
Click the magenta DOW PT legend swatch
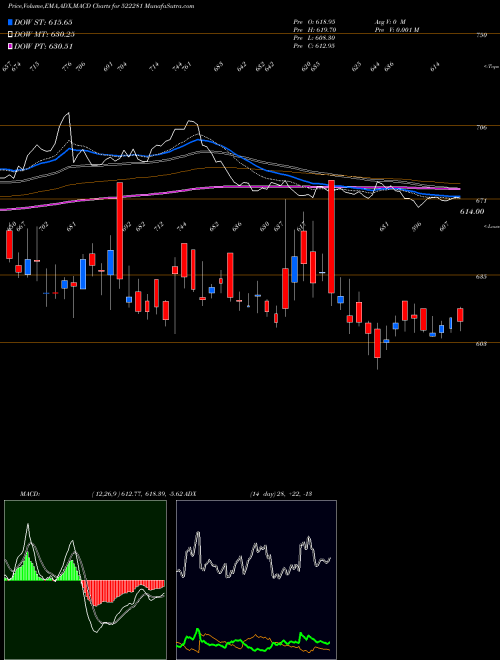click(11, 46)
